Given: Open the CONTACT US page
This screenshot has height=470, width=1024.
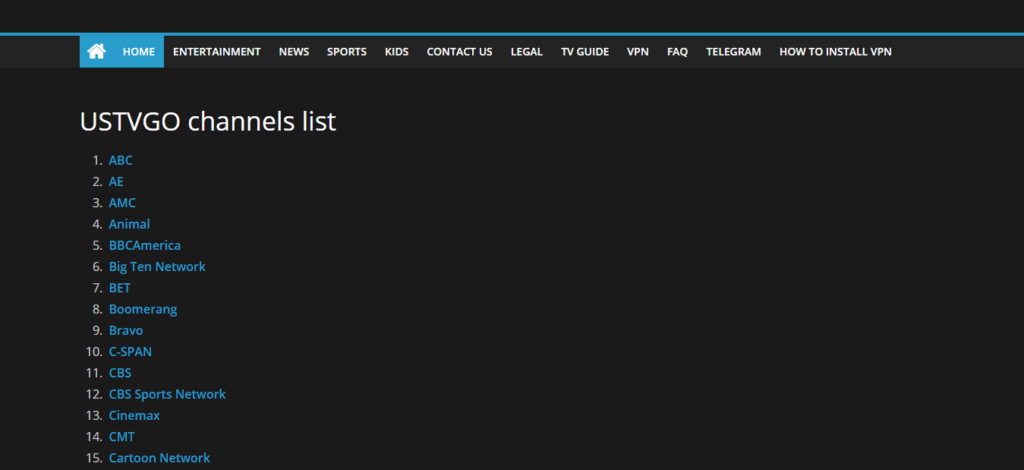Looking at the screenshot, I should (460, 52).
